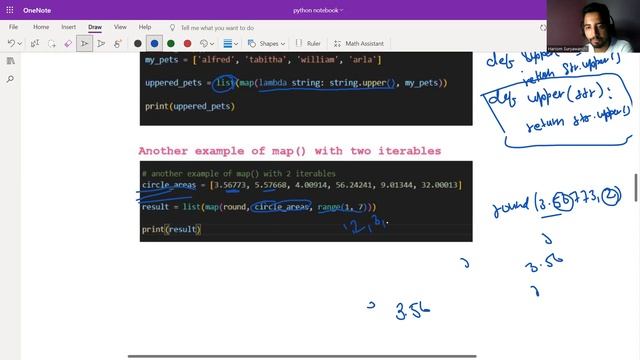The height and width of the screenshot is (360, 640).
Task: Click the 'my_pets' list line in code
Action: pos(263,60)
